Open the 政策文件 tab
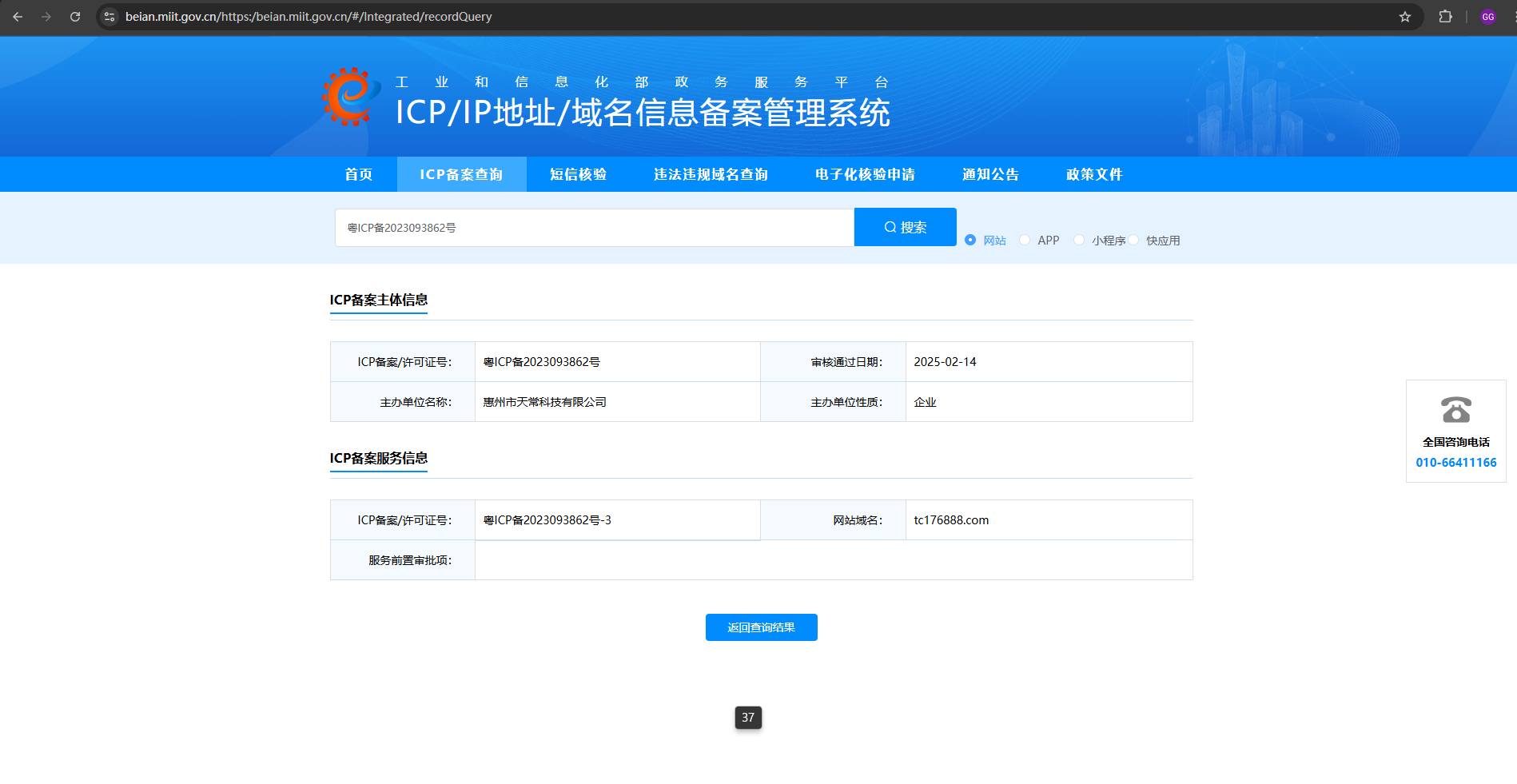 (1094, 174)
